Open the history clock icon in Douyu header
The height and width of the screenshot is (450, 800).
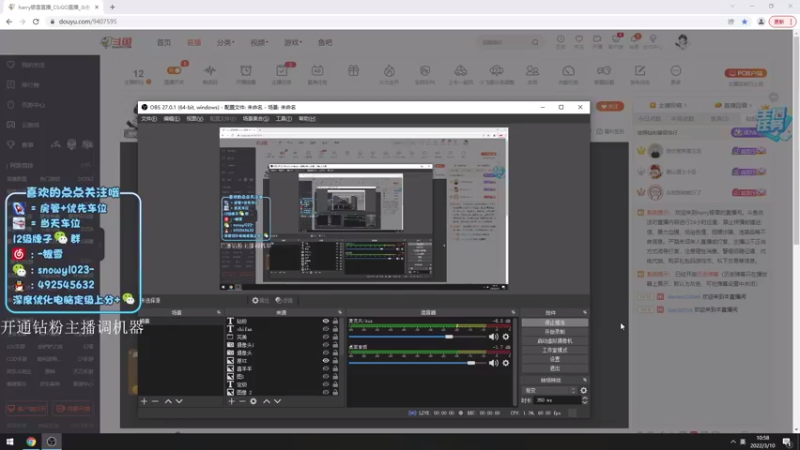tap(560, 39)
